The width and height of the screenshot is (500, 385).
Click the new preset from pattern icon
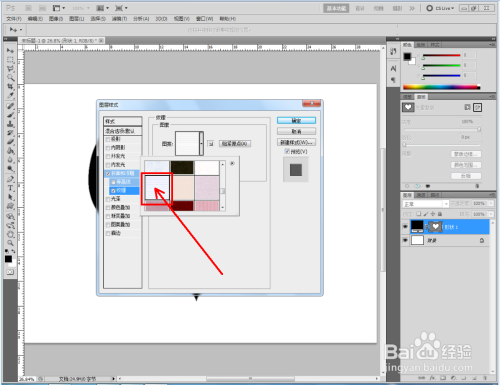tap(211, 144)
